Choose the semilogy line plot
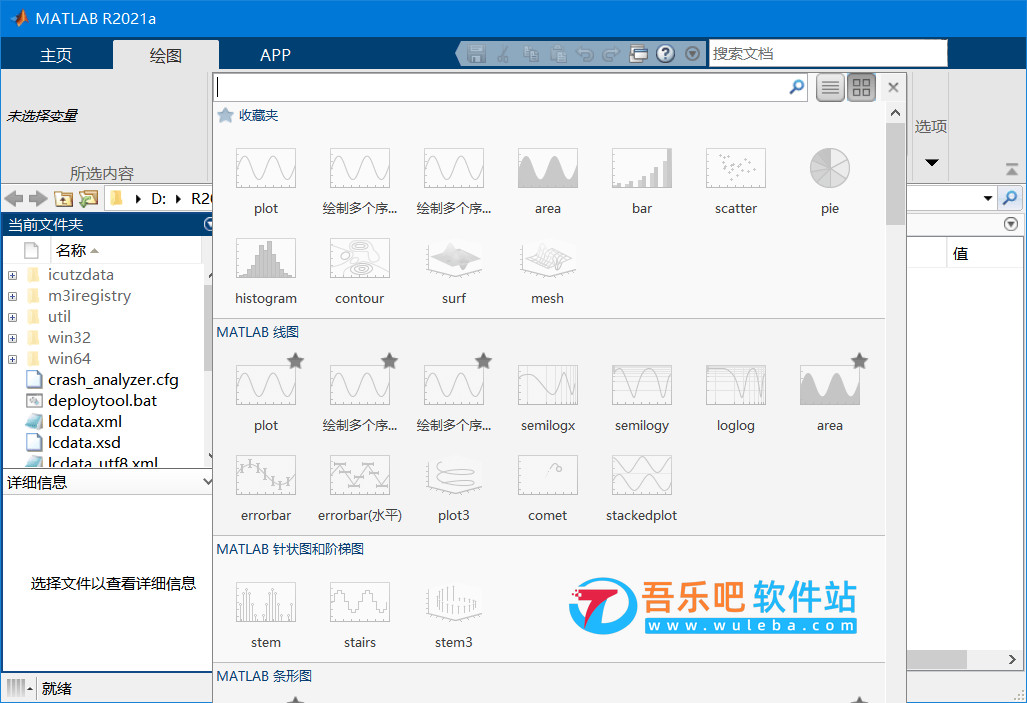The width and height of the screenshot is (1027, 703). point(641,398)
